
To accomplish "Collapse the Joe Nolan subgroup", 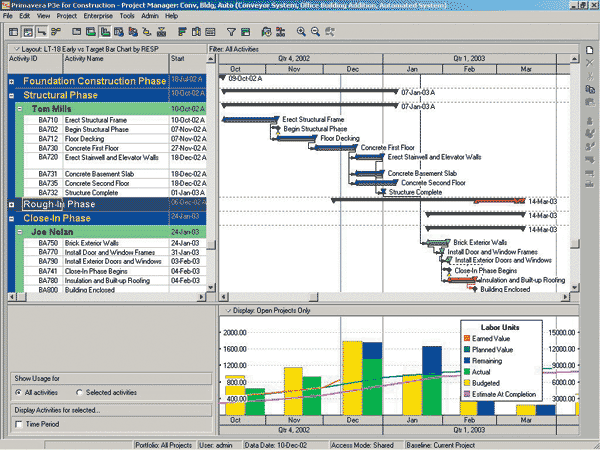I will pos(20,232).
